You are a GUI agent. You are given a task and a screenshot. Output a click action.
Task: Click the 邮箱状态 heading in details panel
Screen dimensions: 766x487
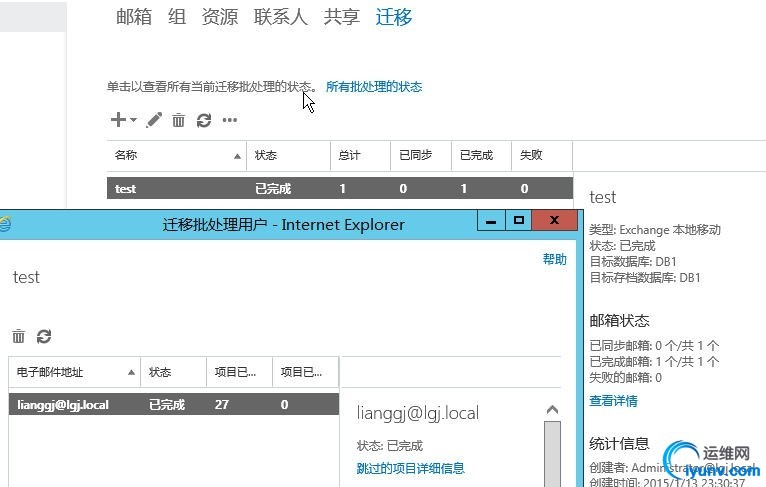[619, 321]
